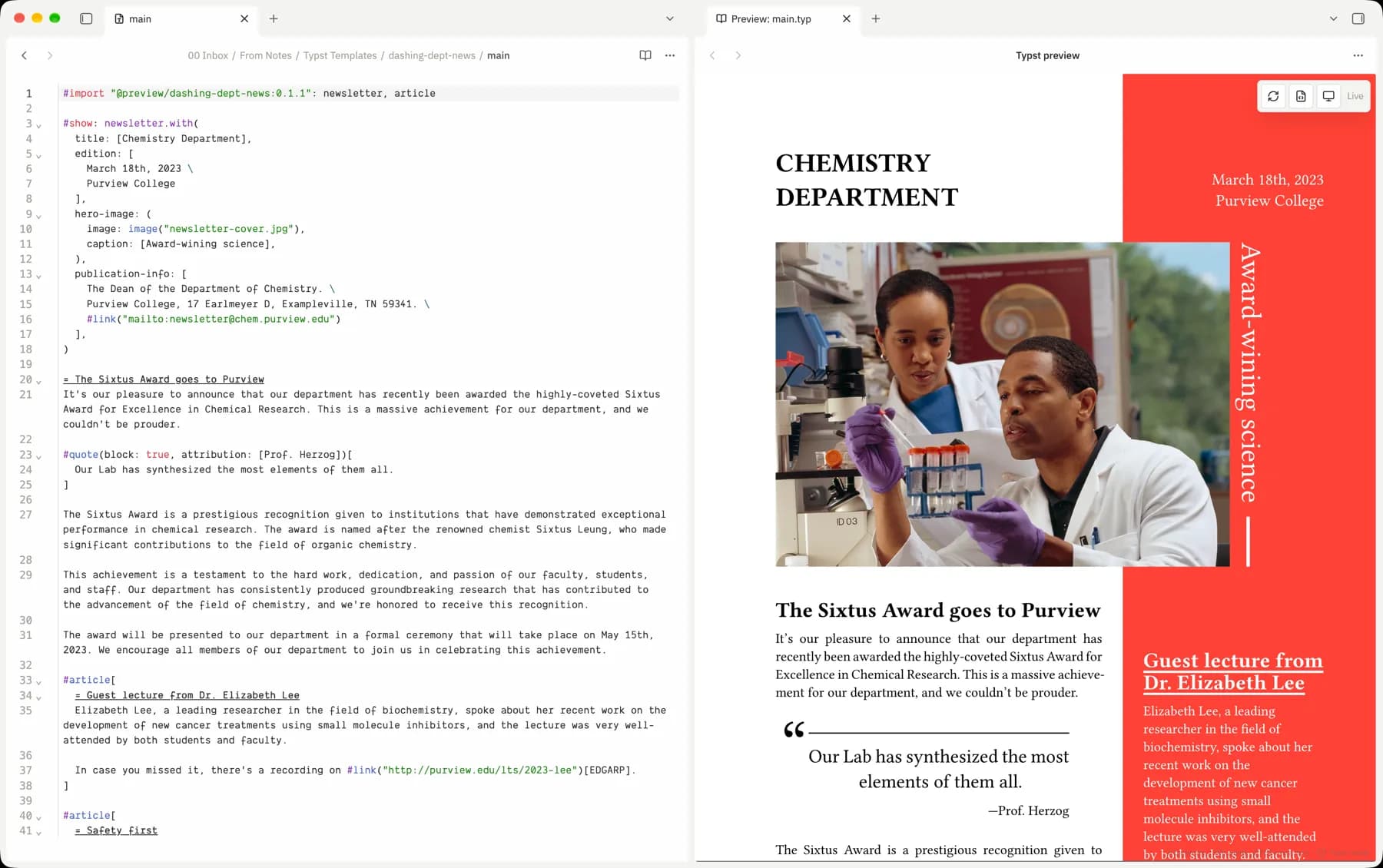
Task: Close the Preview: main.typ tab
Action: click(847, 18)
